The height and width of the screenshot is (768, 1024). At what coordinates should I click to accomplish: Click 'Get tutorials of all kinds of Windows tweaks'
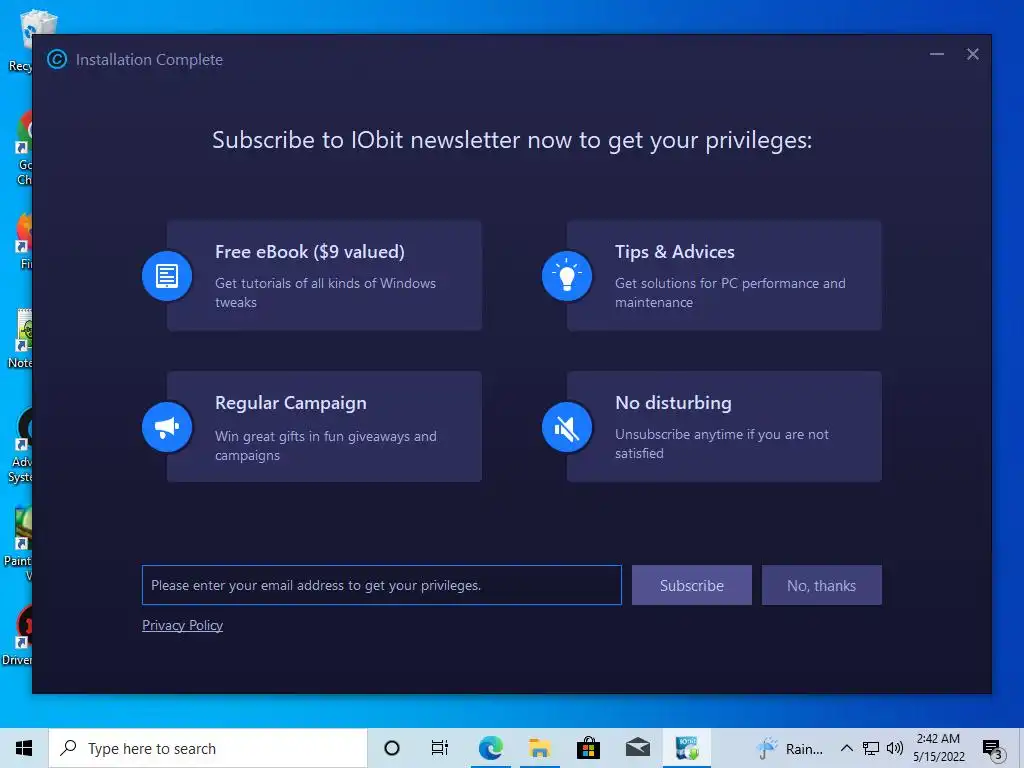(x=325, y=293)
